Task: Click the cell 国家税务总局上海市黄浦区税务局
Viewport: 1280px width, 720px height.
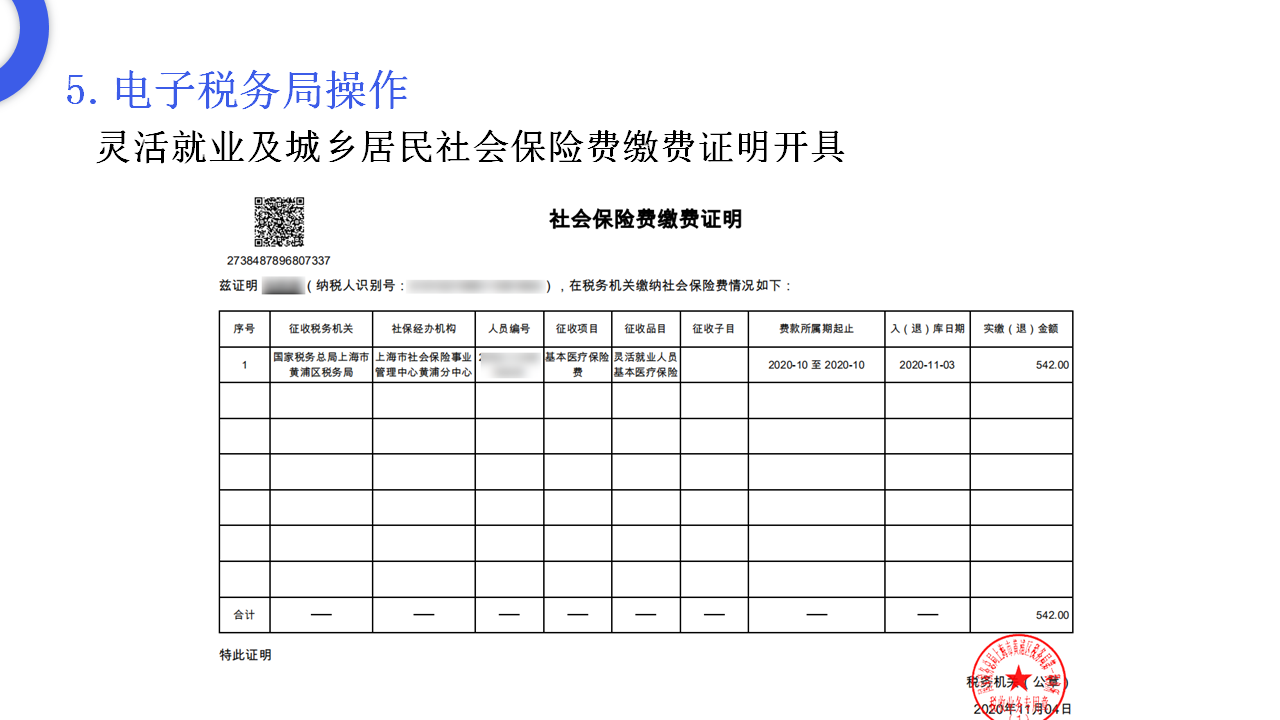Action: pos(321,365)
